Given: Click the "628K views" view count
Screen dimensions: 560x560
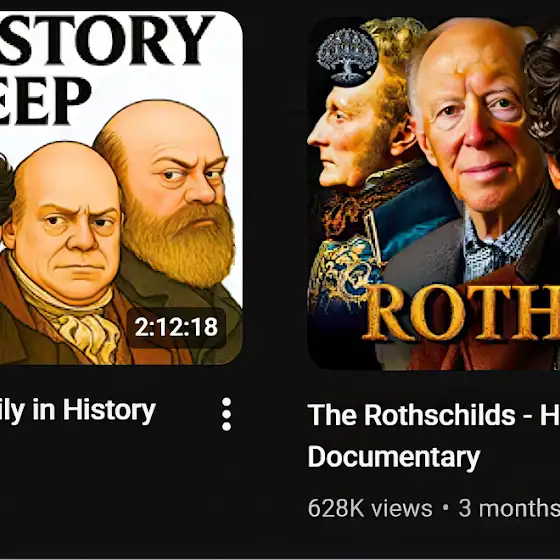Looking at the screenshot, I should click(370, 508).
